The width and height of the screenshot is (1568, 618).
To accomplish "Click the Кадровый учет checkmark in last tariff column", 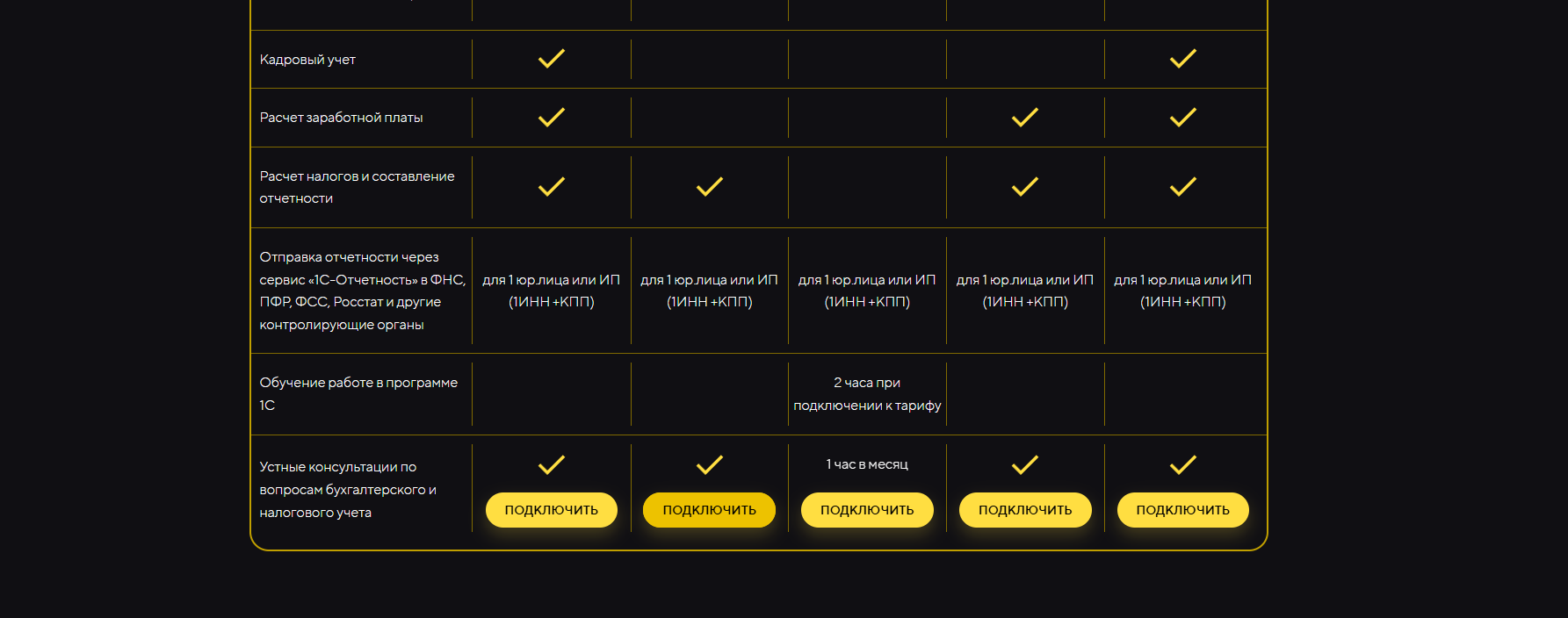I will click(x=1182, y=59).
